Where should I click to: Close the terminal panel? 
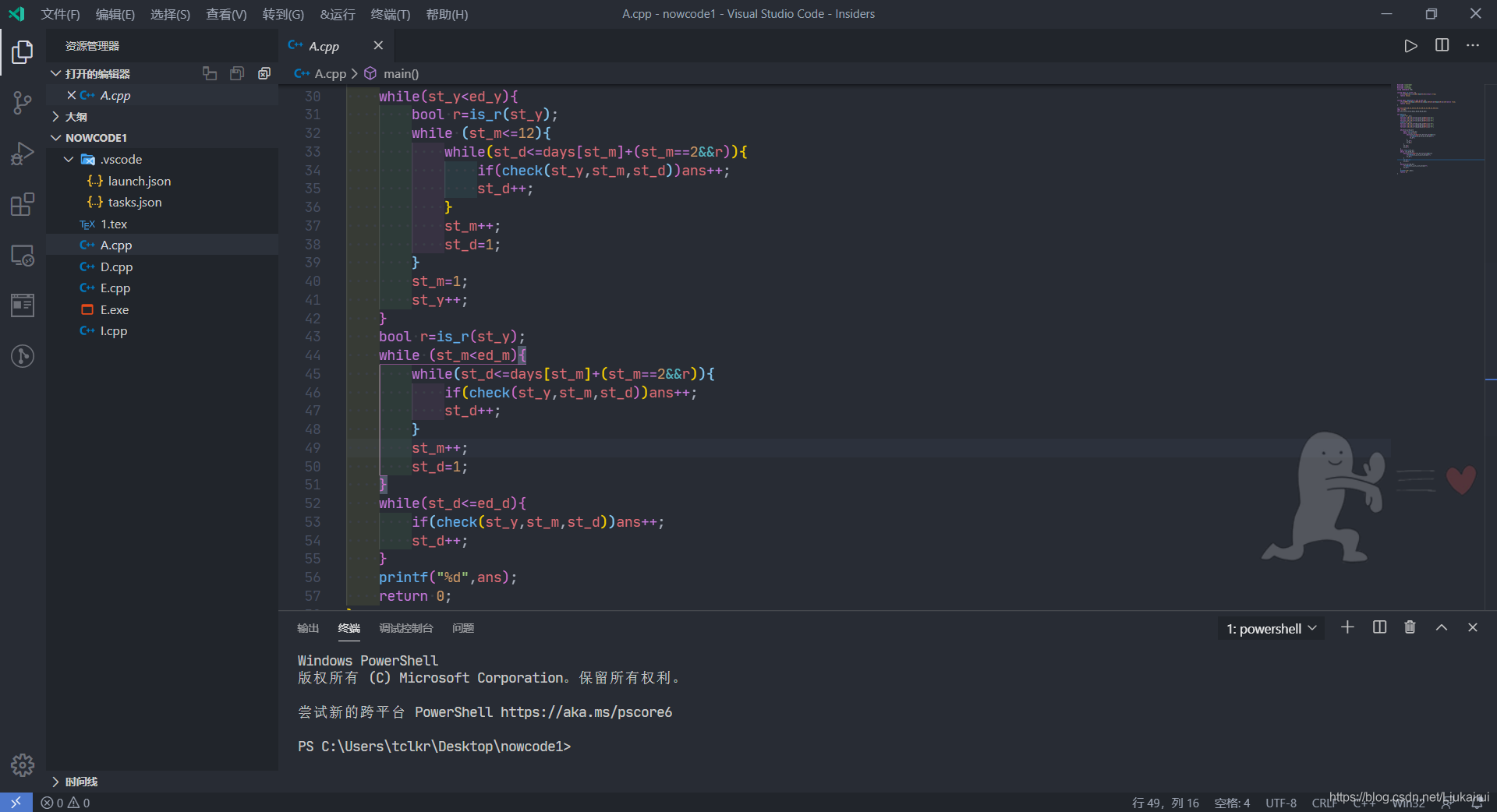[1472, 627]
